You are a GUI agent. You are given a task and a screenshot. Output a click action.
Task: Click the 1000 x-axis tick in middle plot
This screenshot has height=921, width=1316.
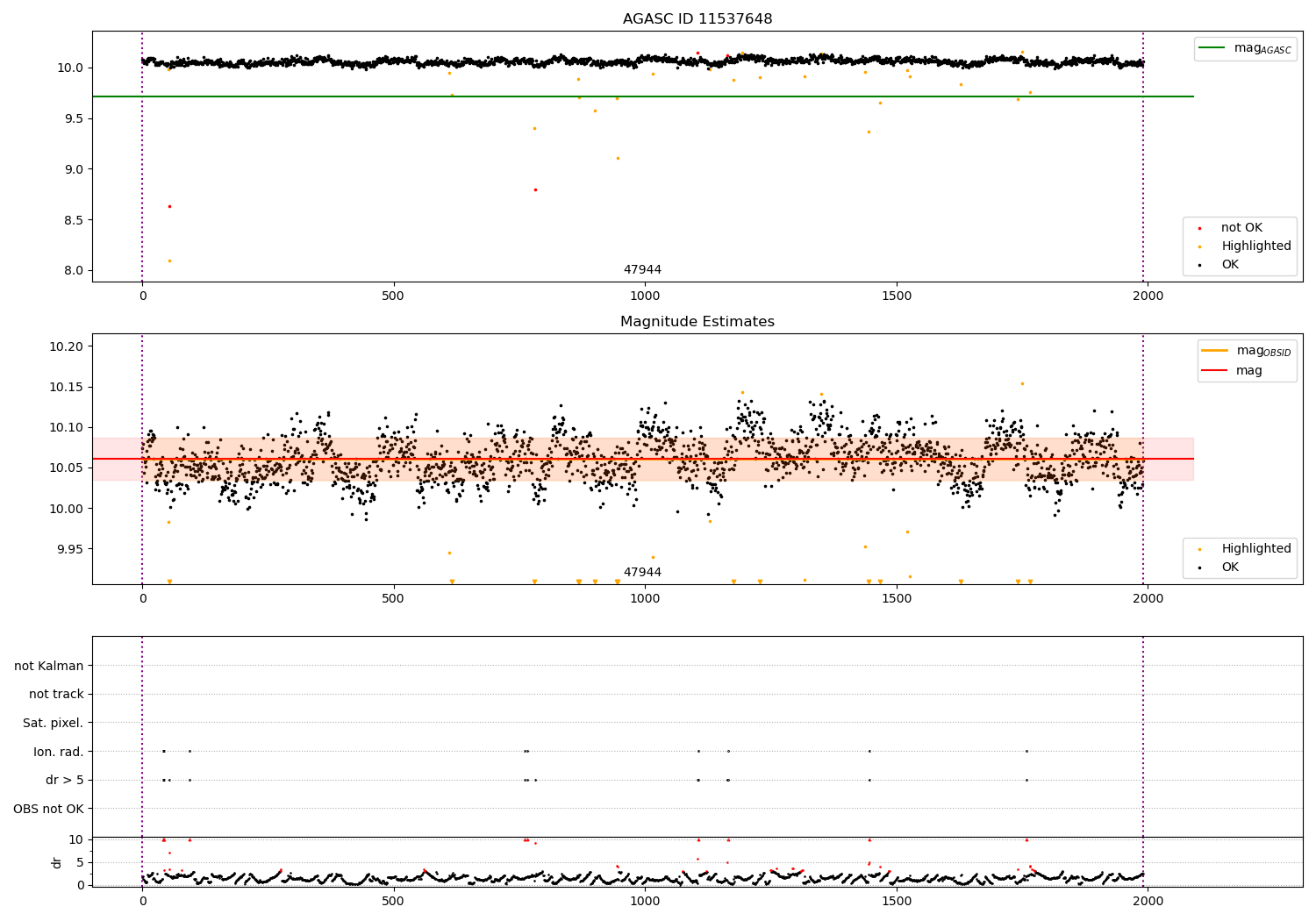coord(645,599)
